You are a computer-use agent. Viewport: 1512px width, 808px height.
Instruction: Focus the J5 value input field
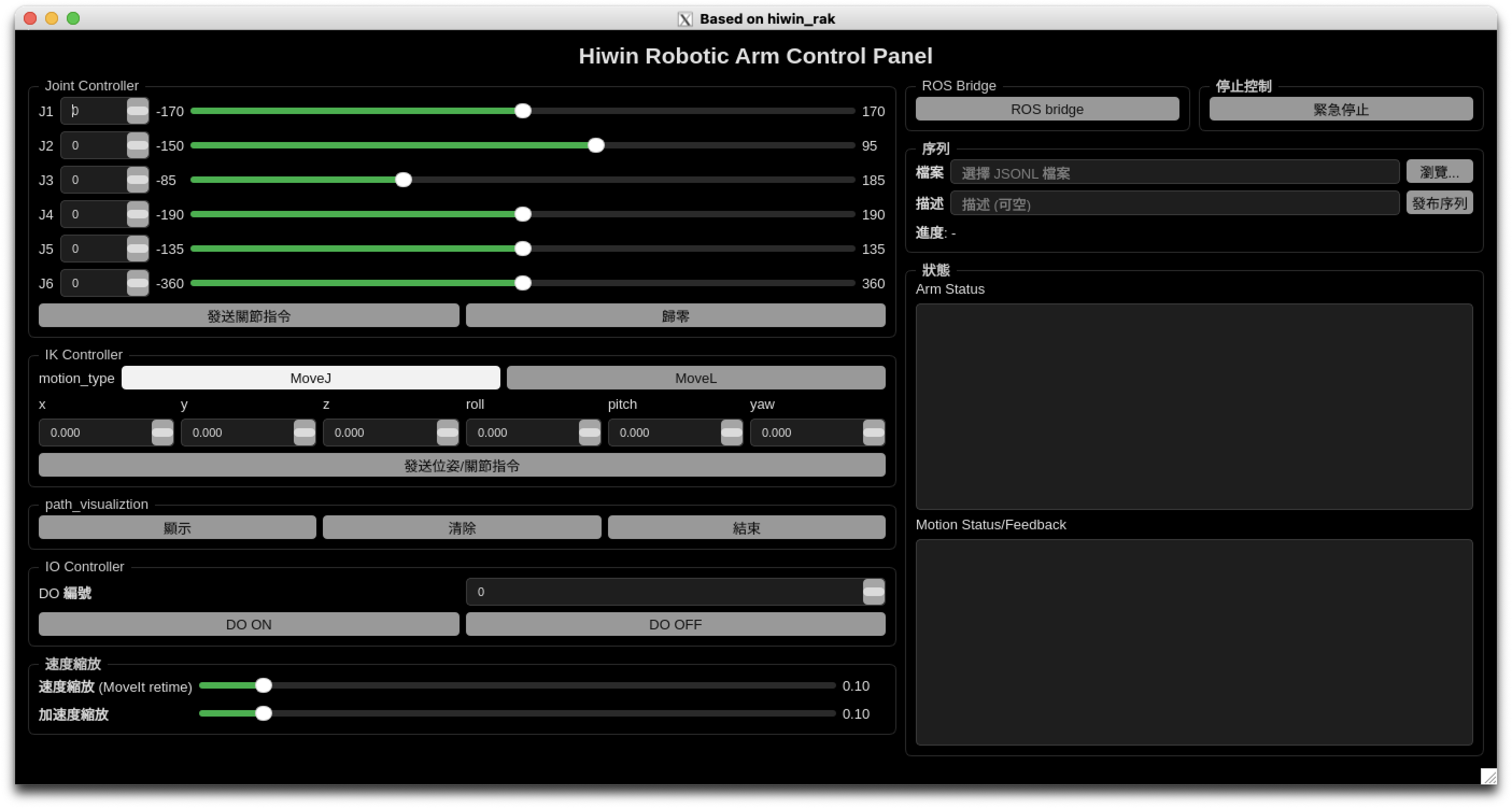(94, 249)
